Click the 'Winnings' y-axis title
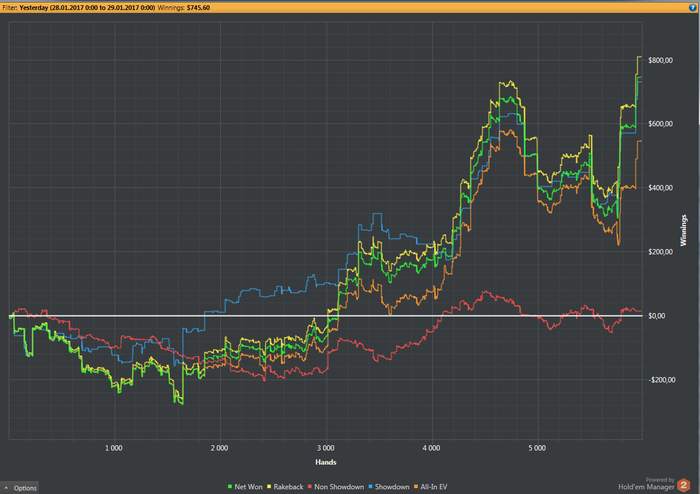The image size is (700, 494). (683, 230)
